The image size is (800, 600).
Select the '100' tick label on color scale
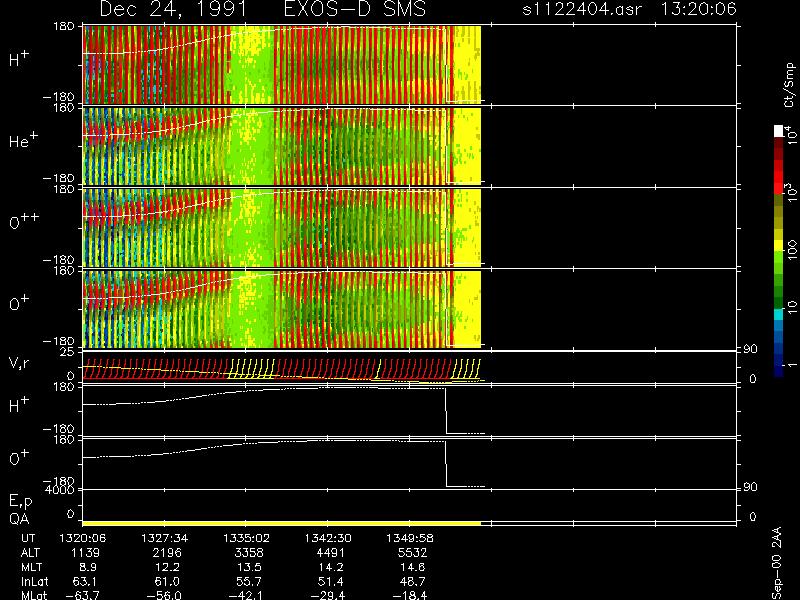coord(792,249)
